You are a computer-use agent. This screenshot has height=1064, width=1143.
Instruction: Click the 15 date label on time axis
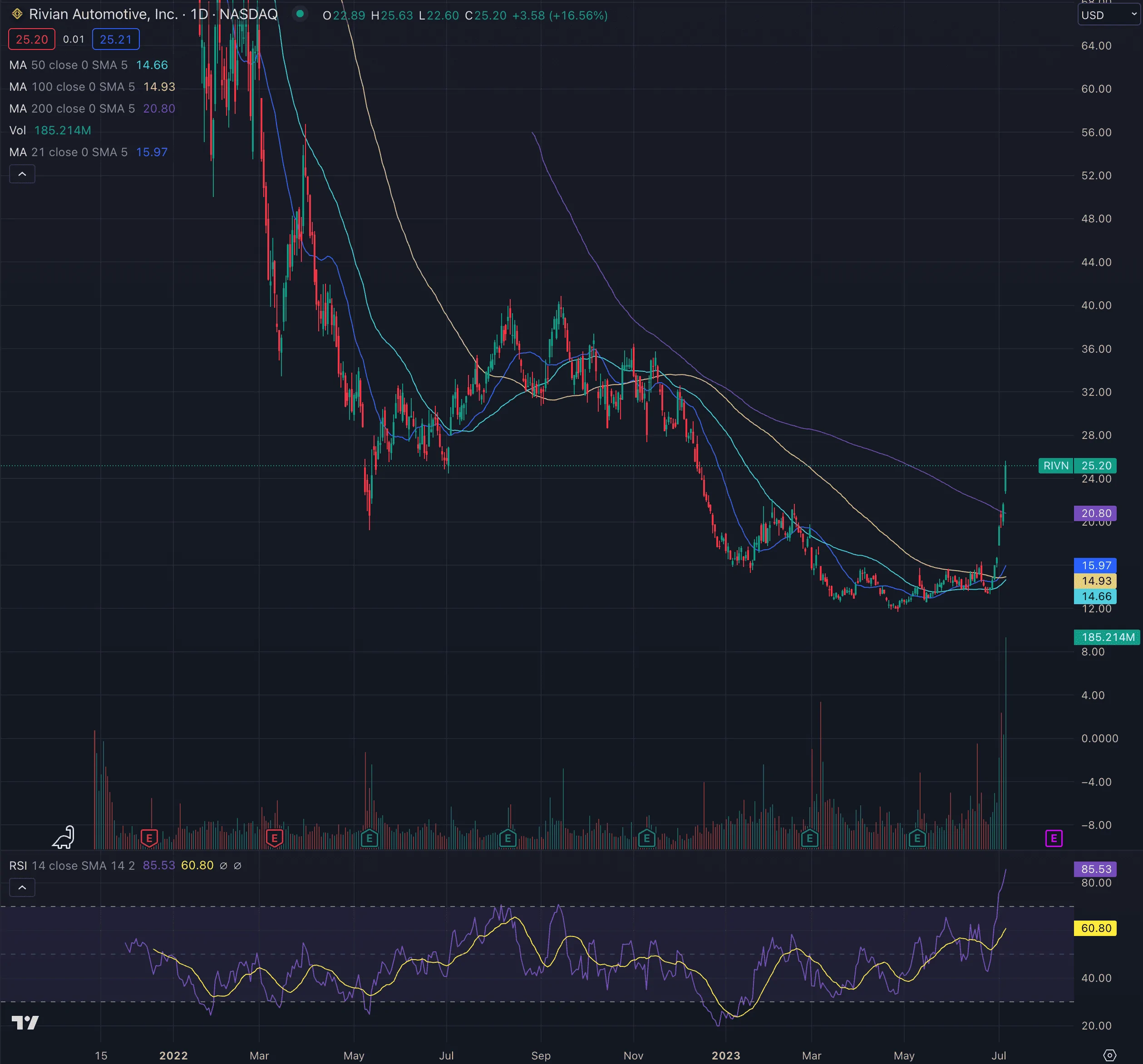click(101, 1055)
